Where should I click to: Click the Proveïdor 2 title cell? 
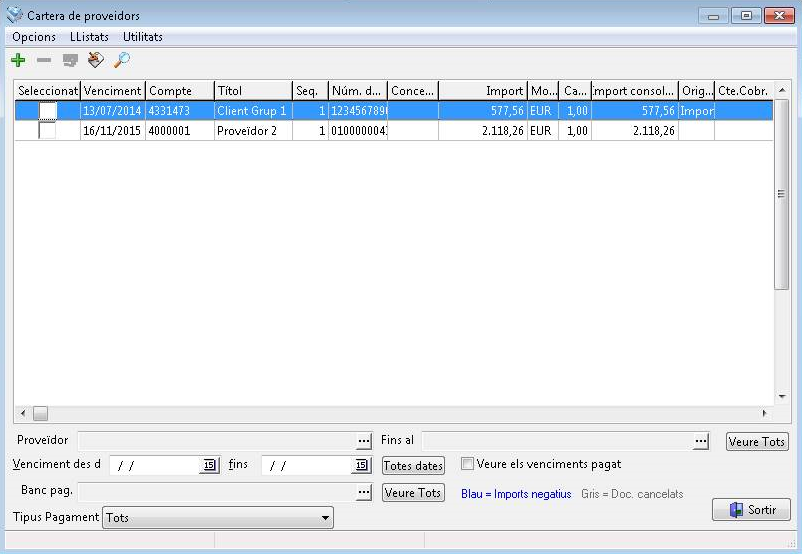[253, 130]
